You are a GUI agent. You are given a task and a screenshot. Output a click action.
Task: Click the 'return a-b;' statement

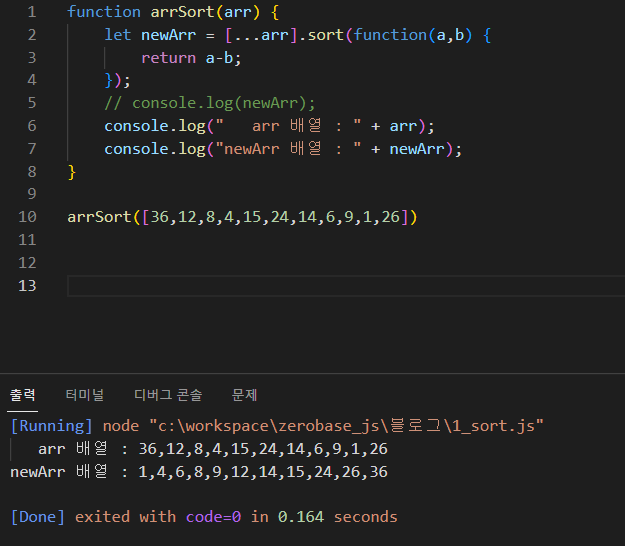(x=191, y=58)
